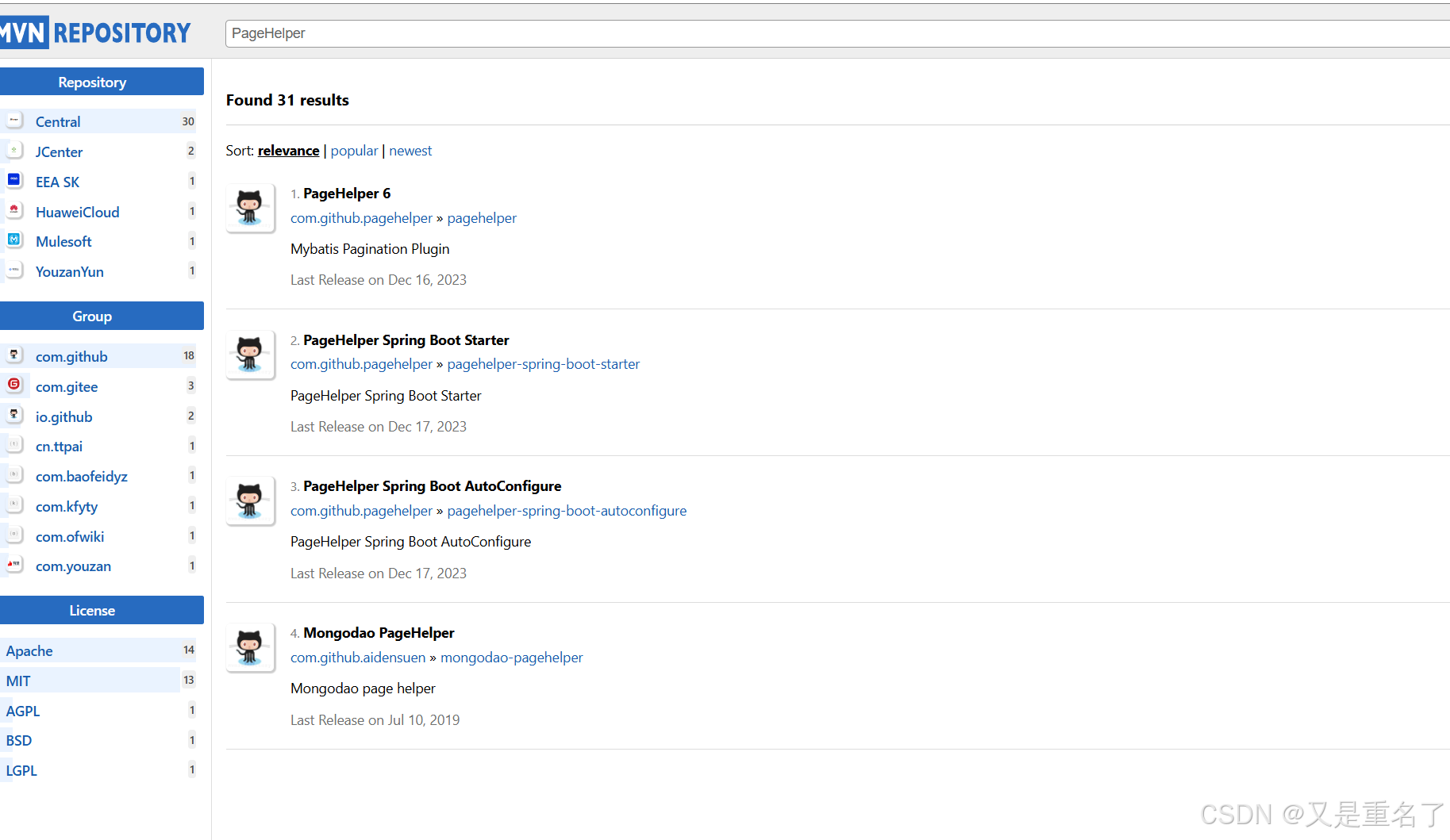The height and width of the screenshot is (840, 1450).
Task: Click the io.github group icon
Action: (x=14, y=416)
